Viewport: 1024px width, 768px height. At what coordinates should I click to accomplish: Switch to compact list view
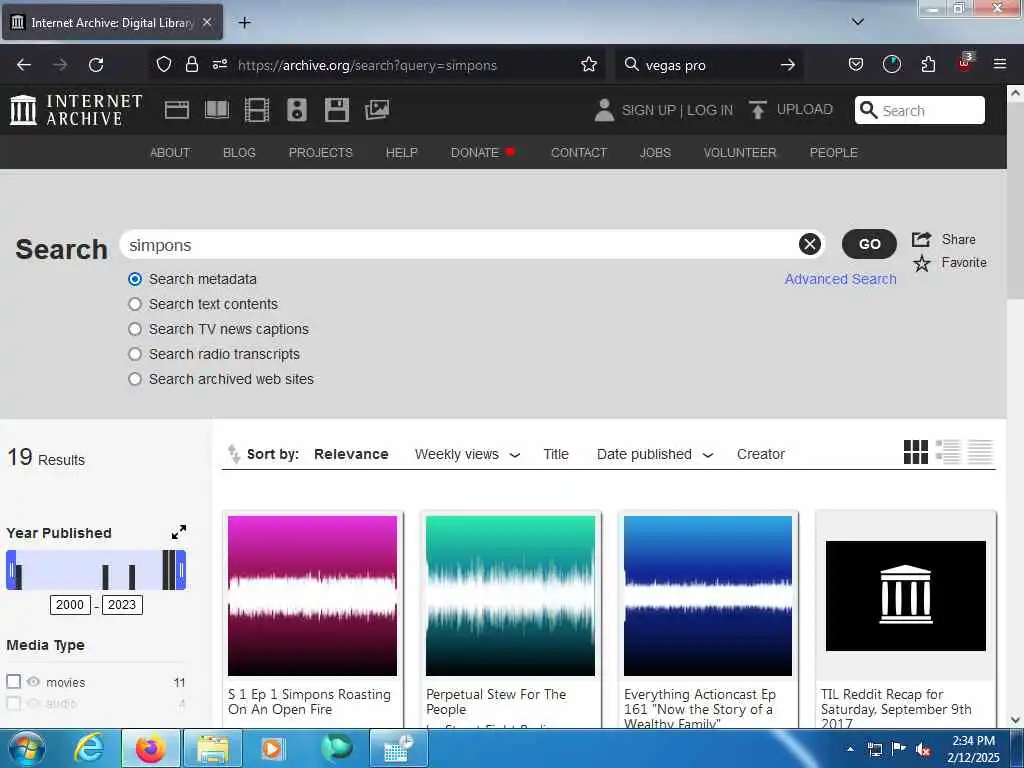(x=980, y=452)
